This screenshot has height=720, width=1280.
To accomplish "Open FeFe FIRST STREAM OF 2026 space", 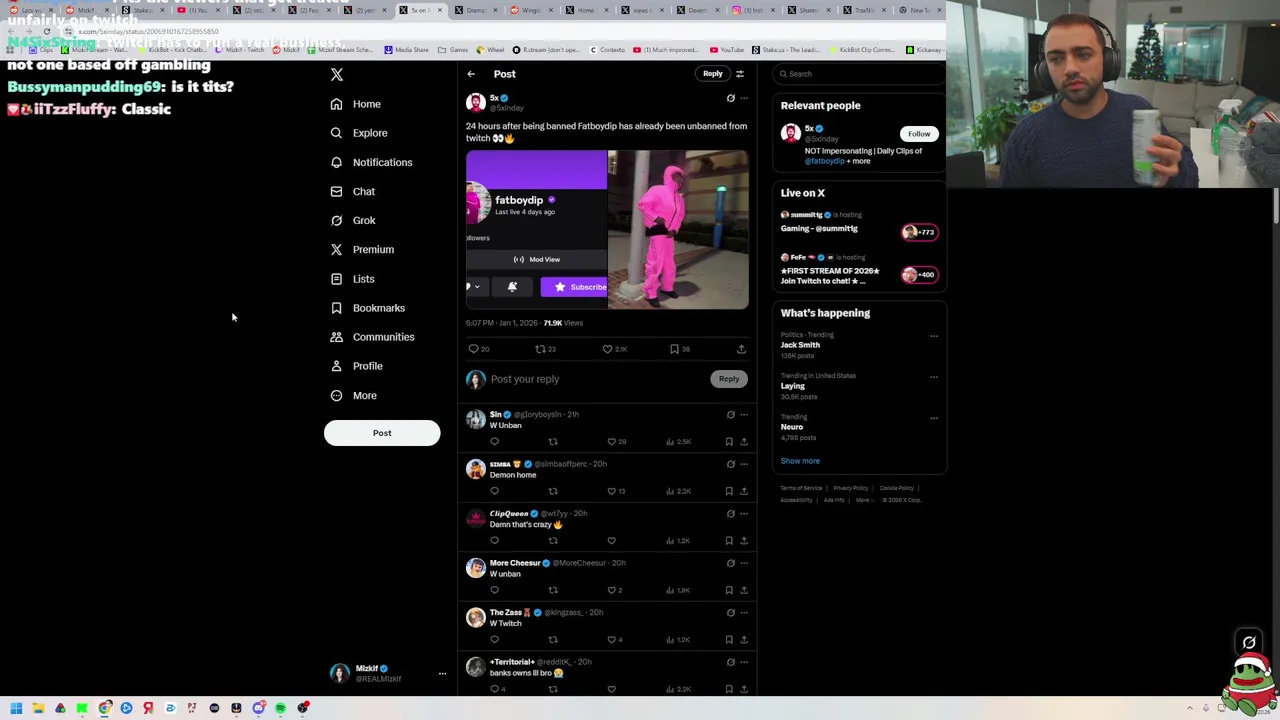I will point(860,270).
